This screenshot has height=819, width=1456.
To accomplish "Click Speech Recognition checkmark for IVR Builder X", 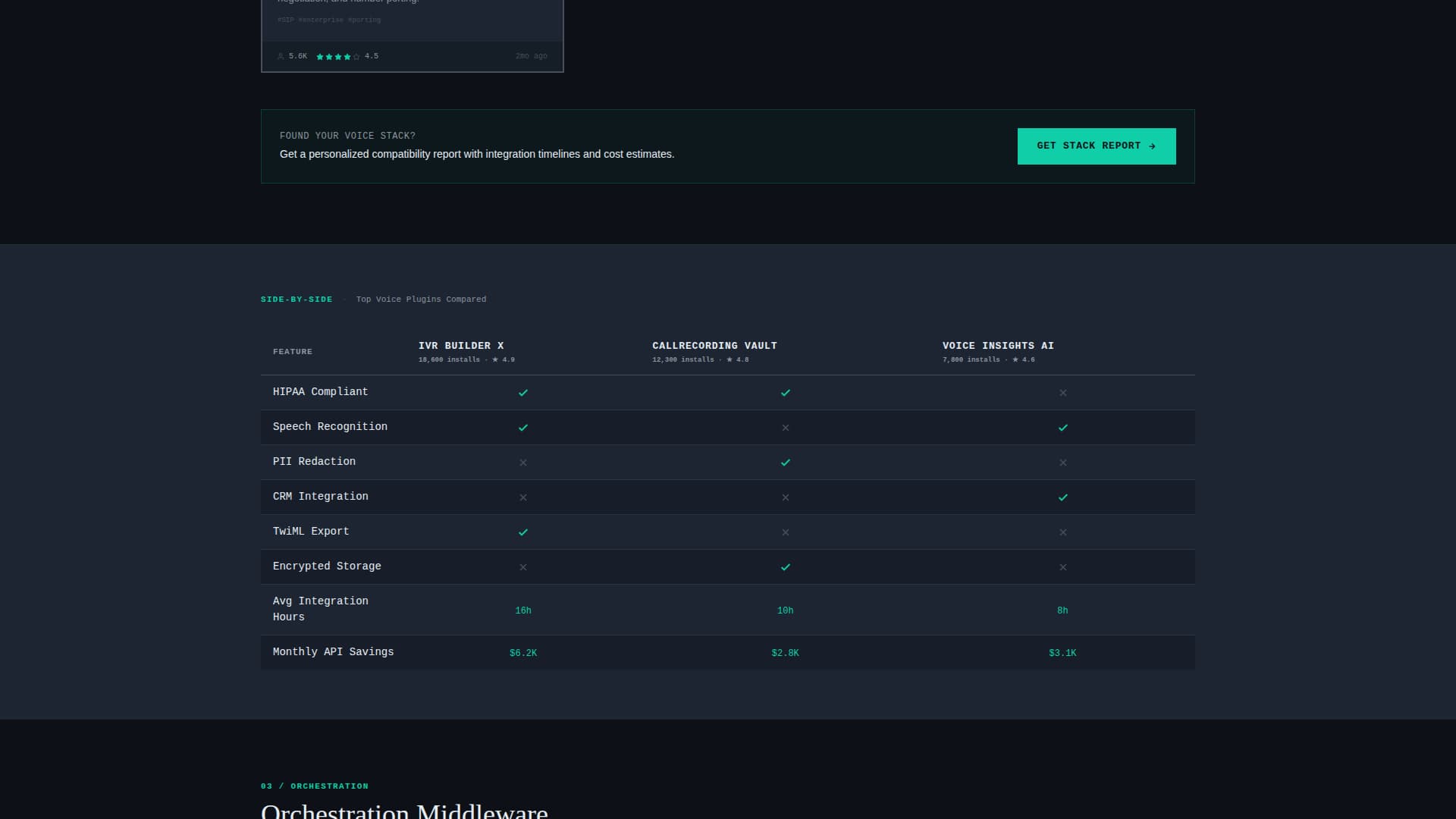I will (x=523, y=428).
